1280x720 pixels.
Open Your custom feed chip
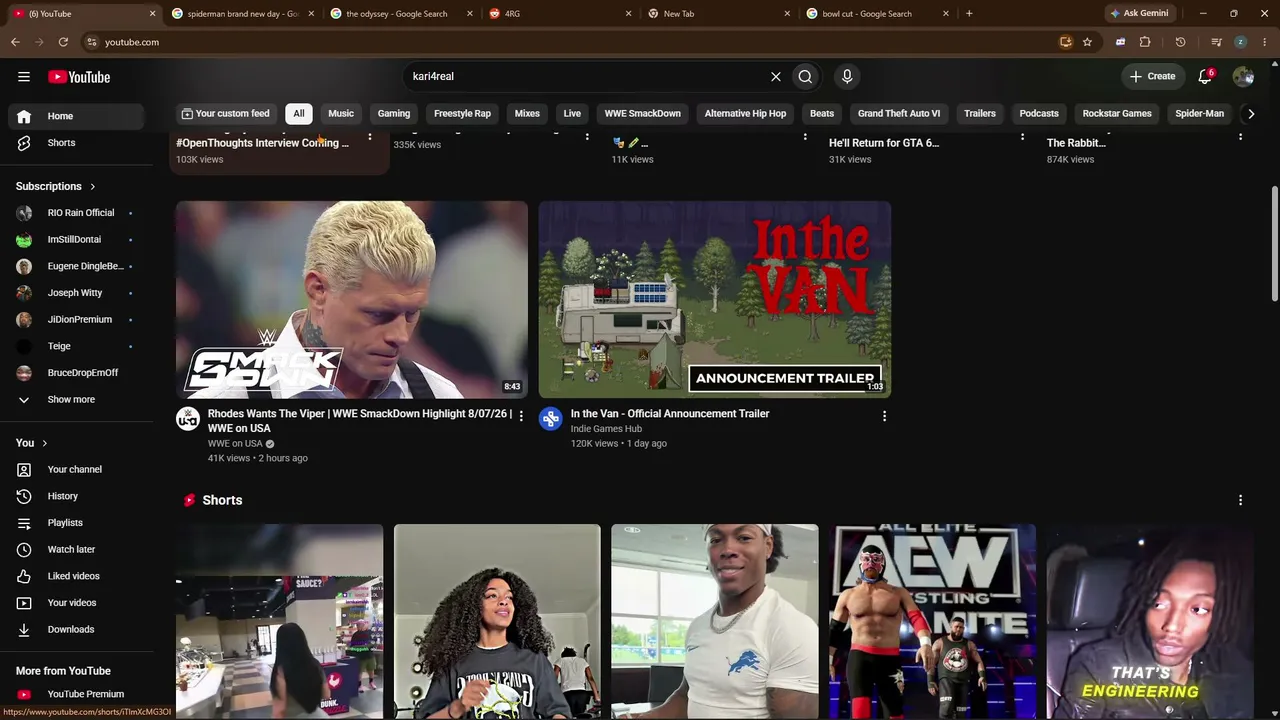point(225,114)
